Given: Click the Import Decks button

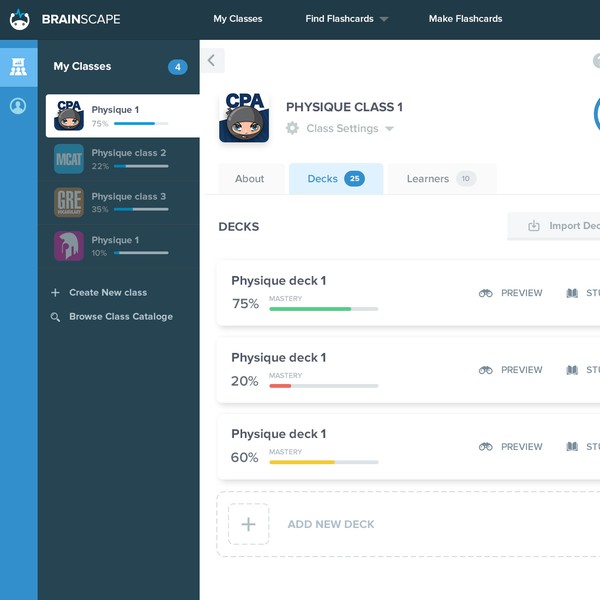Looking at the screenshot, I should tap(554, 226).
